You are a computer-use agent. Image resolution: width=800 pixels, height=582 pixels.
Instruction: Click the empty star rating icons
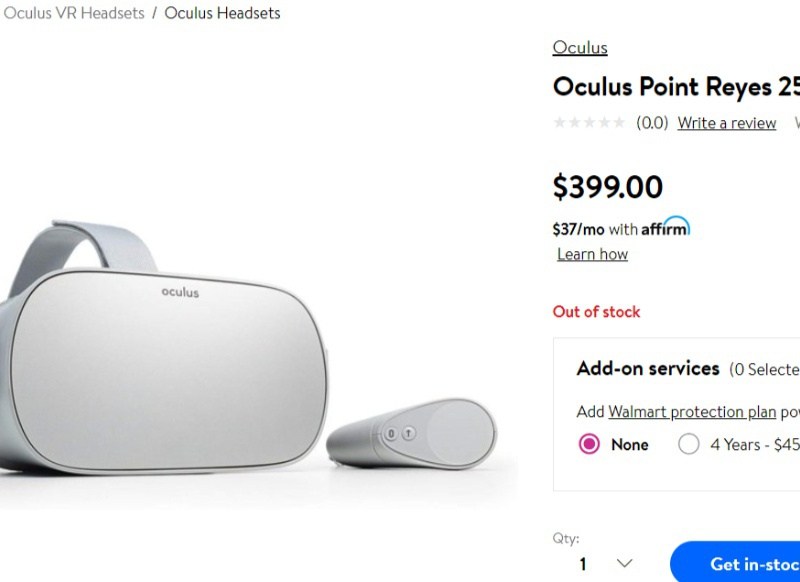point(589,122)
